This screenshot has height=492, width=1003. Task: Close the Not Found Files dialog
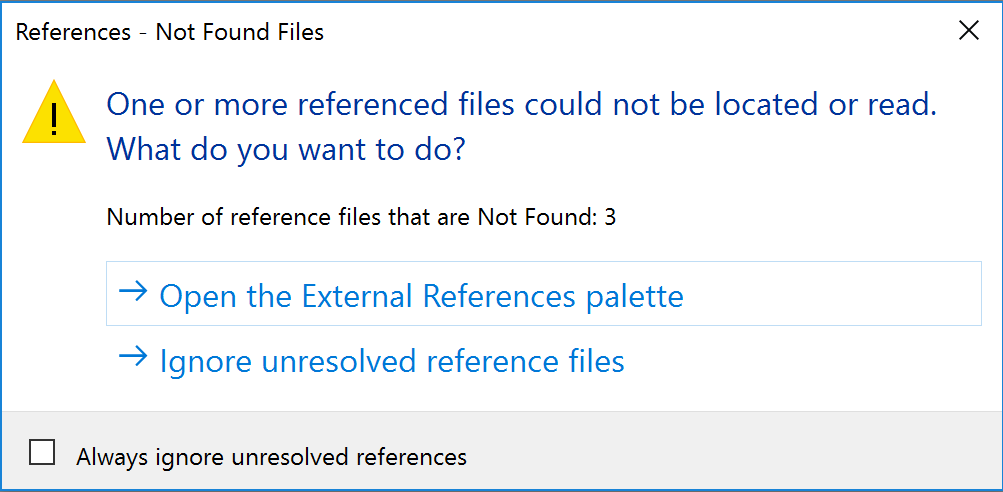click(x=968, y=31)
